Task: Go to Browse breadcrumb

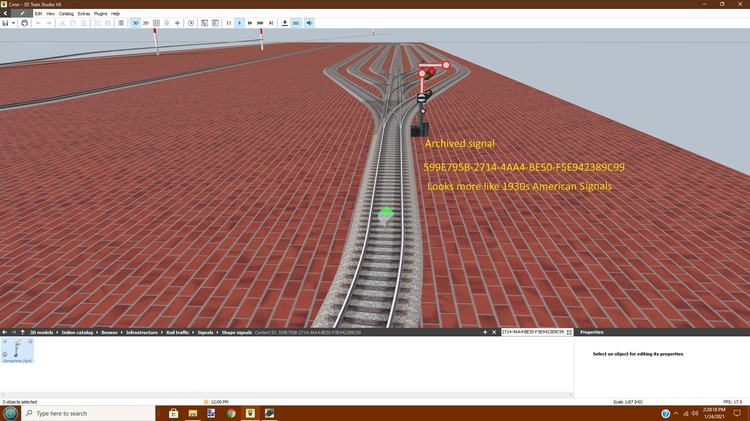Action: [x=109, y=332]
